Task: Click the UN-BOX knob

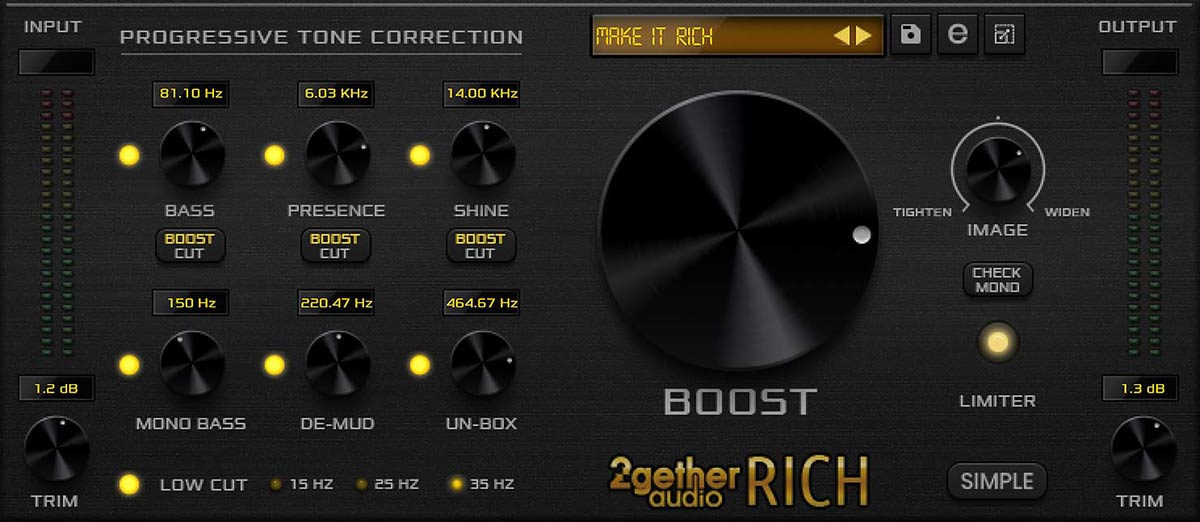Action: point(483,364)
